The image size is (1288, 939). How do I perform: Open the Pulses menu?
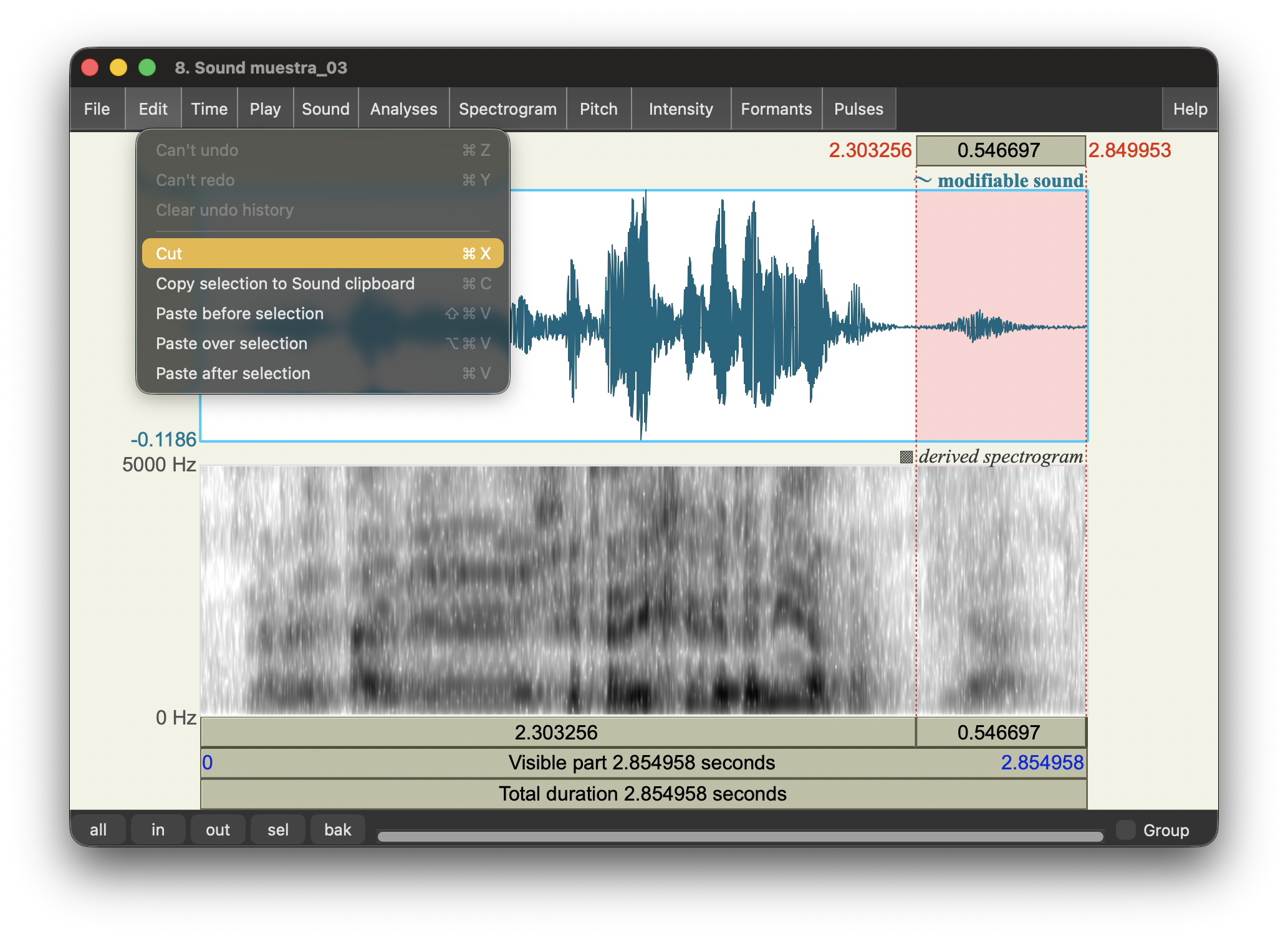click(x=858, y=108)
